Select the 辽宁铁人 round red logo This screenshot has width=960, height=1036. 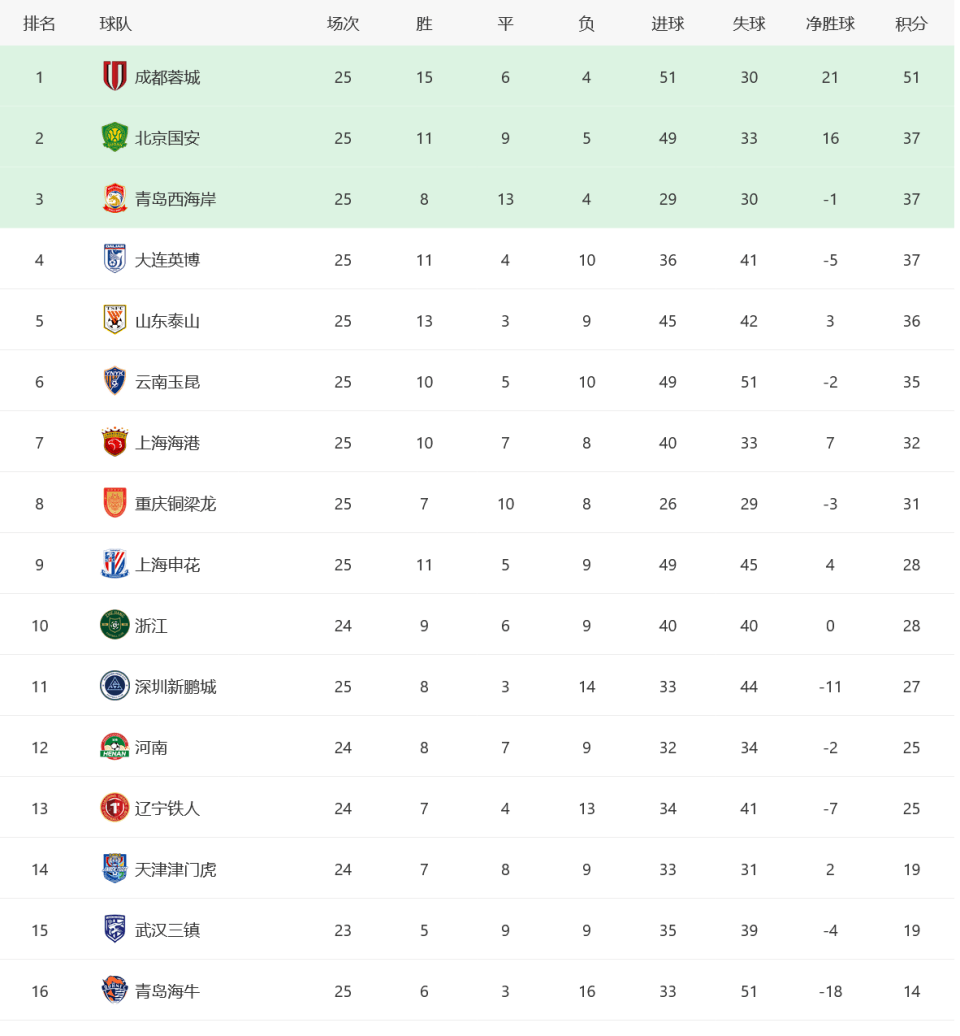tap(115, 808)
